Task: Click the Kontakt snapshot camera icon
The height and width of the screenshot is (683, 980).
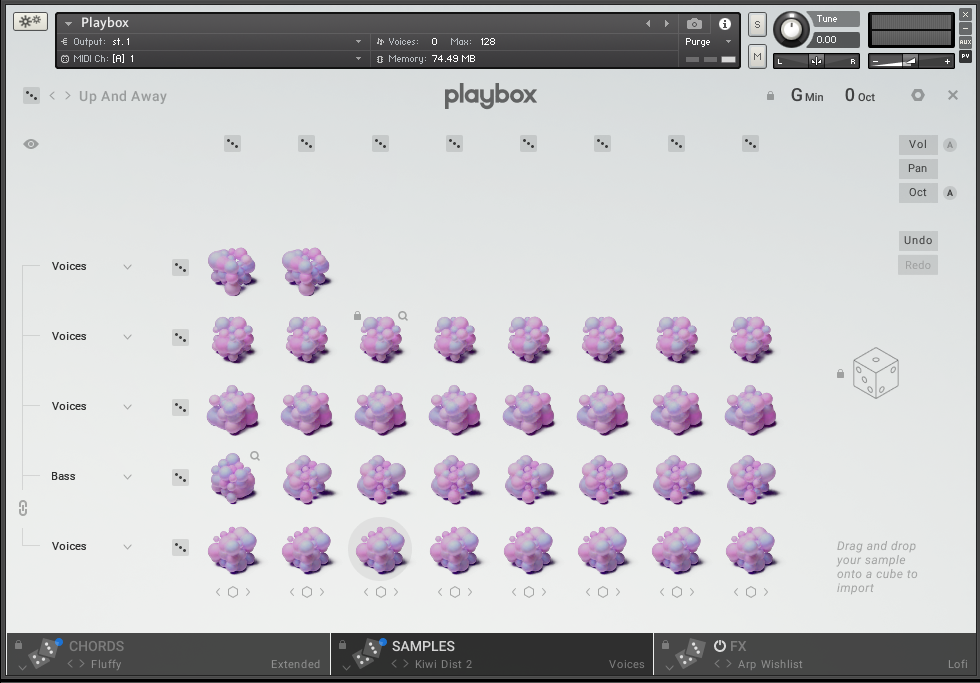Action: pyautogui.click(x=694, y=24)
